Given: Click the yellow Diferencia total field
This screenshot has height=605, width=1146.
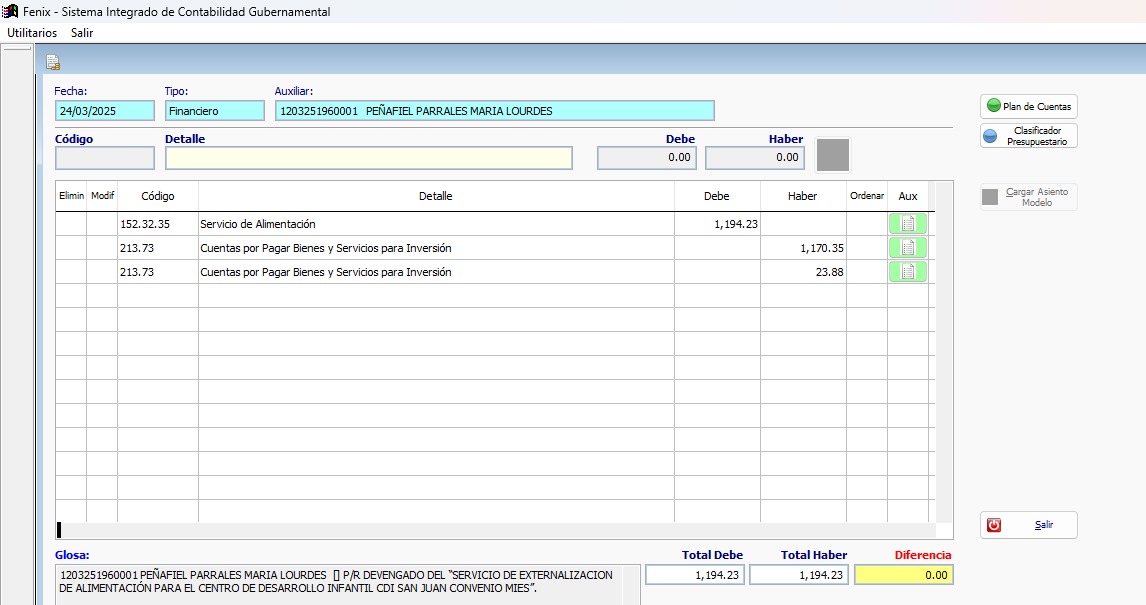Looking at the screenshot, I should point(904,575).
